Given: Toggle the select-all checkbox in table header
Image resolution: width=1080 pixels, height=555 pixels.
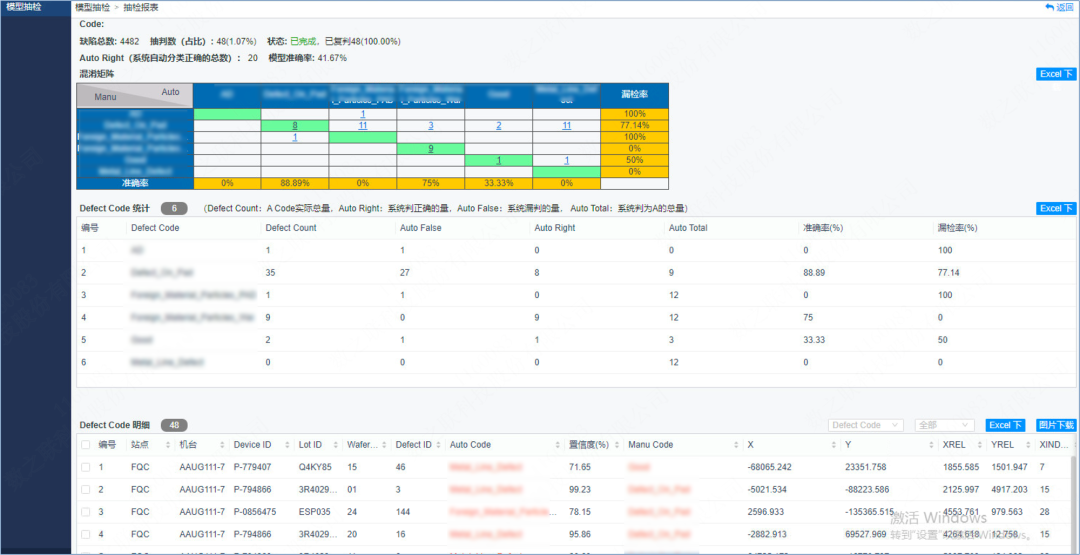Looking at the screenshot, I should (85, 445).
